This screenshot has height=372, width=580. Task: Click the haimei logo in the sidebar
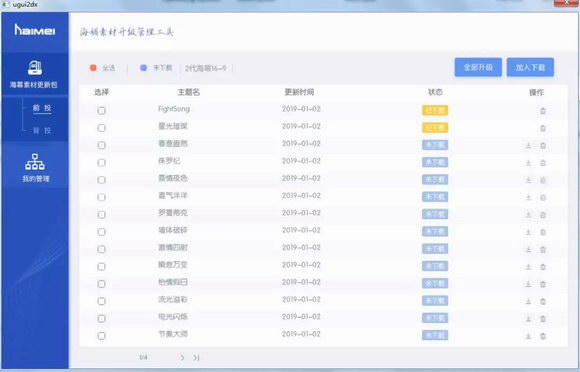click(35, 30)
